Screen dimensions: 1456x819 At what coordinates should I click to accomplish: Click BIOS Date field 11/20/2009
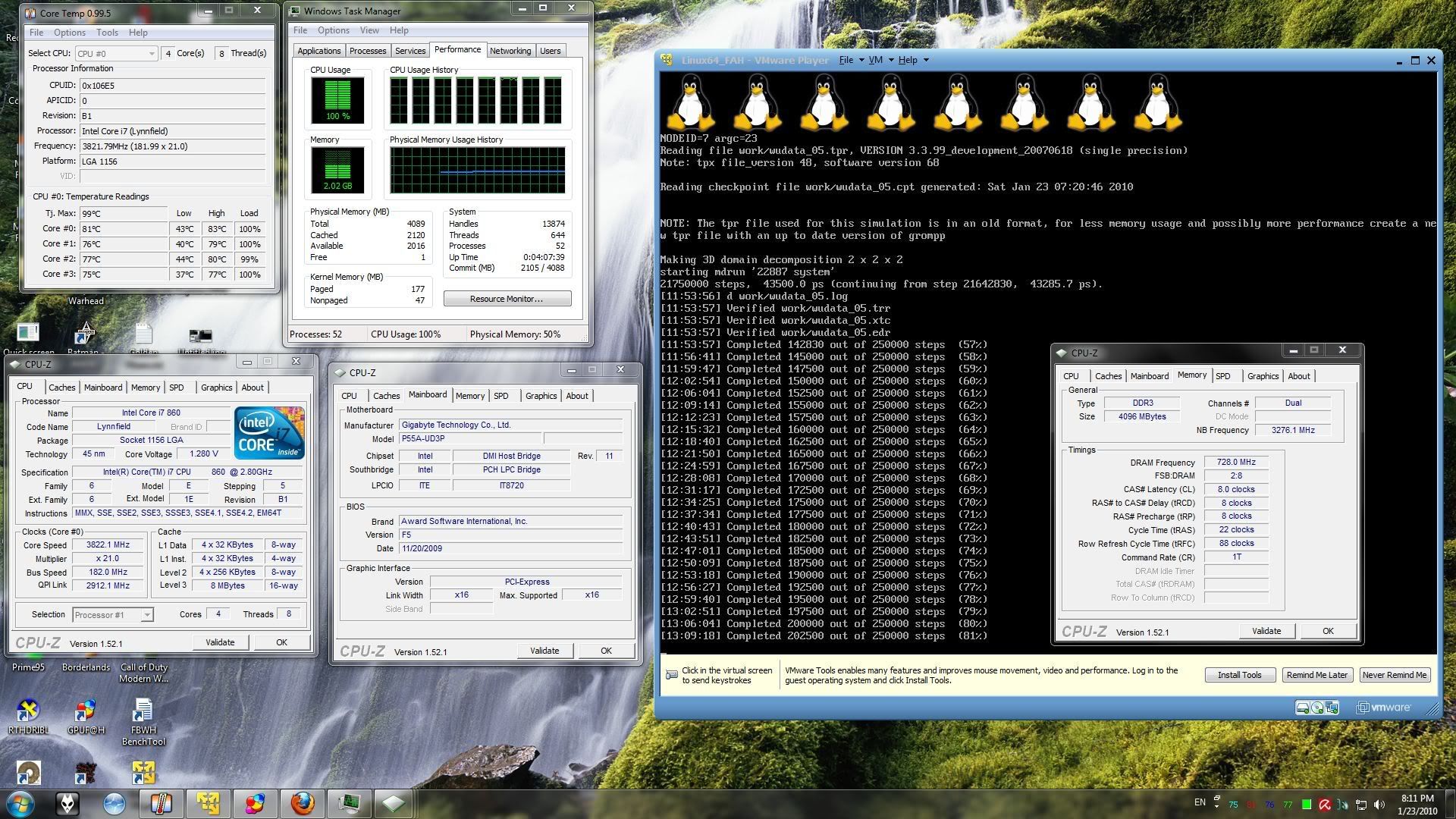click(511, 548)
